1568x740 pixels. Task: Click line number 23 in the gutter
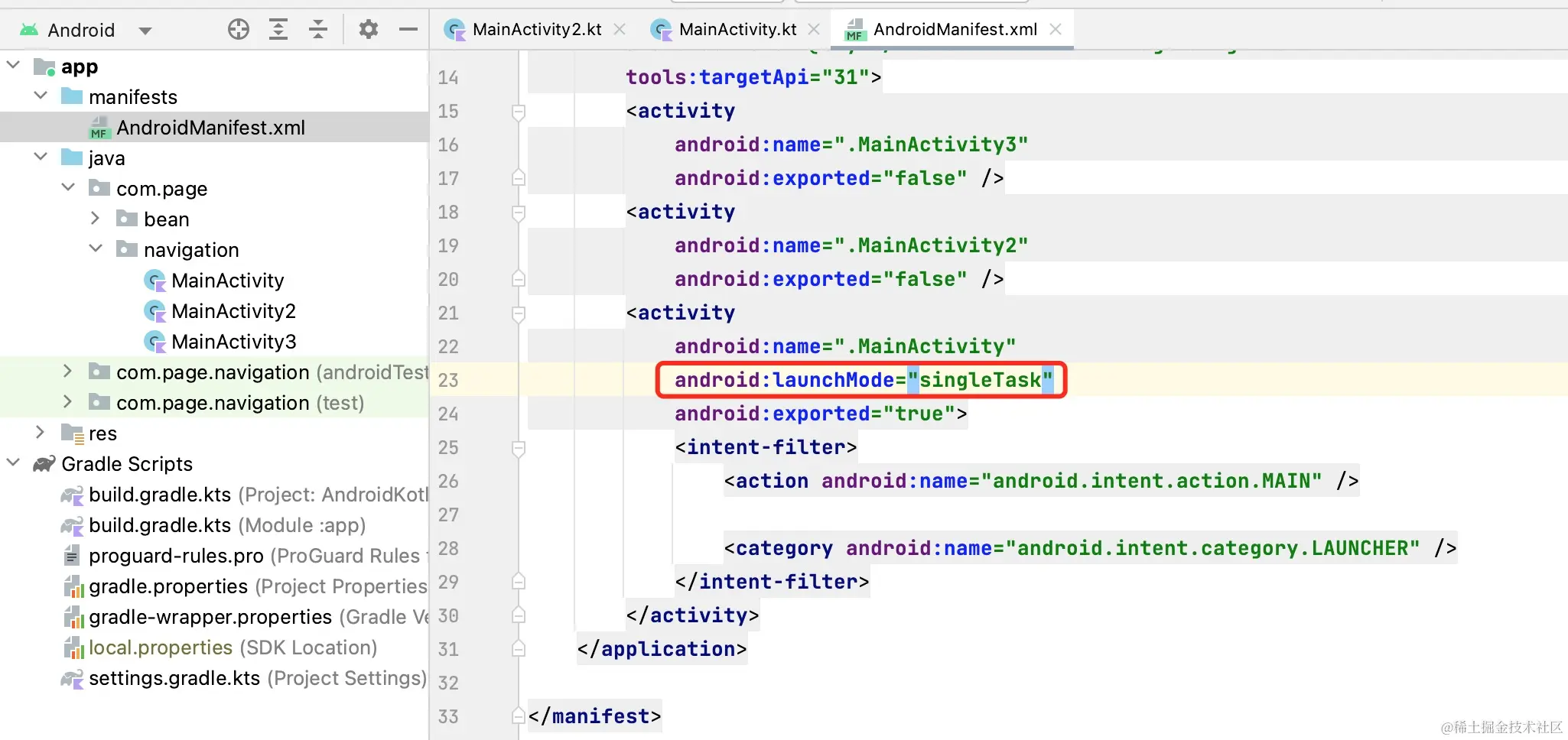pos(448,380)
